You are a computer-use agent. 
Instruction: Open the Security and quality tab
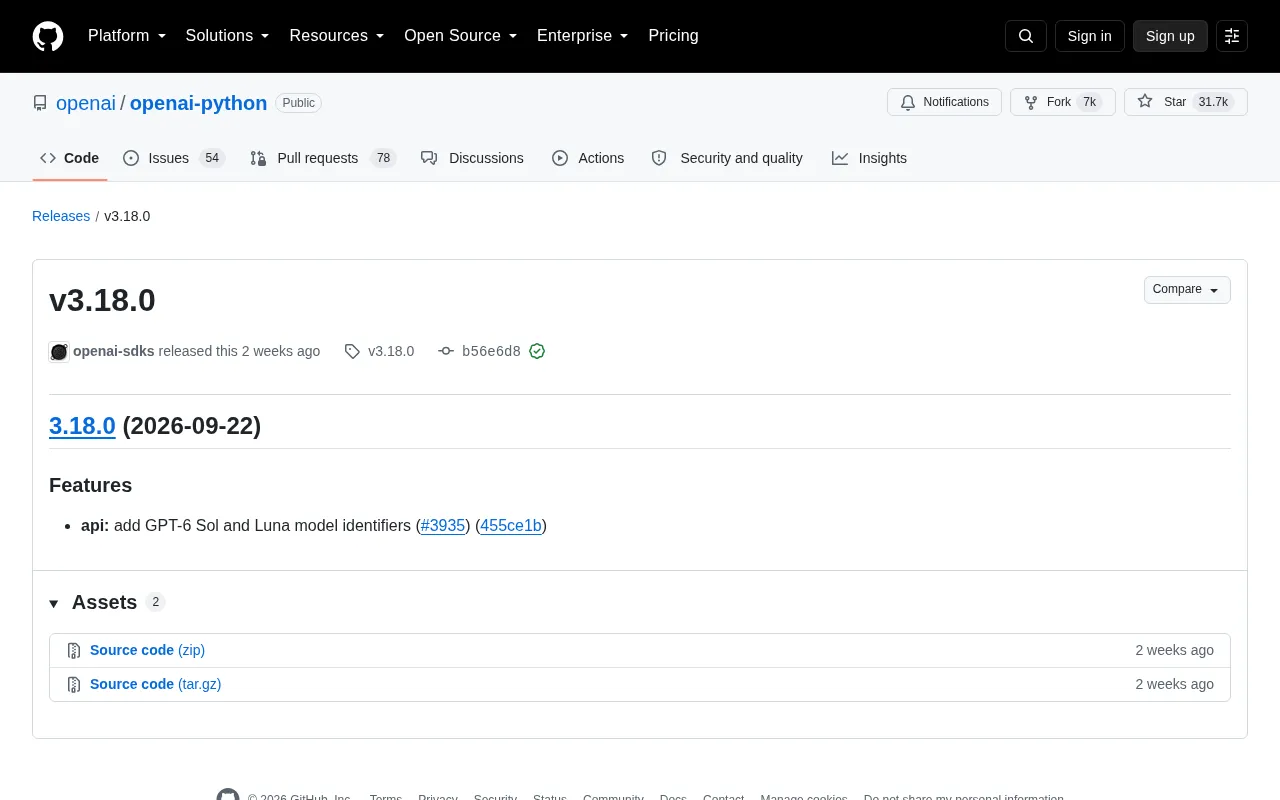point(727,158)
